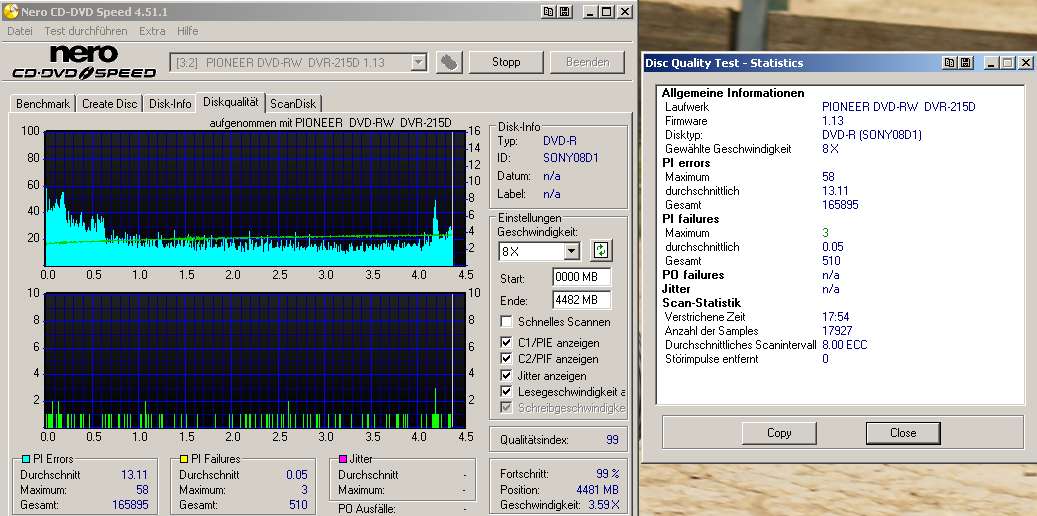Click Copy in the Statistics dialog
This screenshot has height=516, width=1037.
(x=779, y=433)
